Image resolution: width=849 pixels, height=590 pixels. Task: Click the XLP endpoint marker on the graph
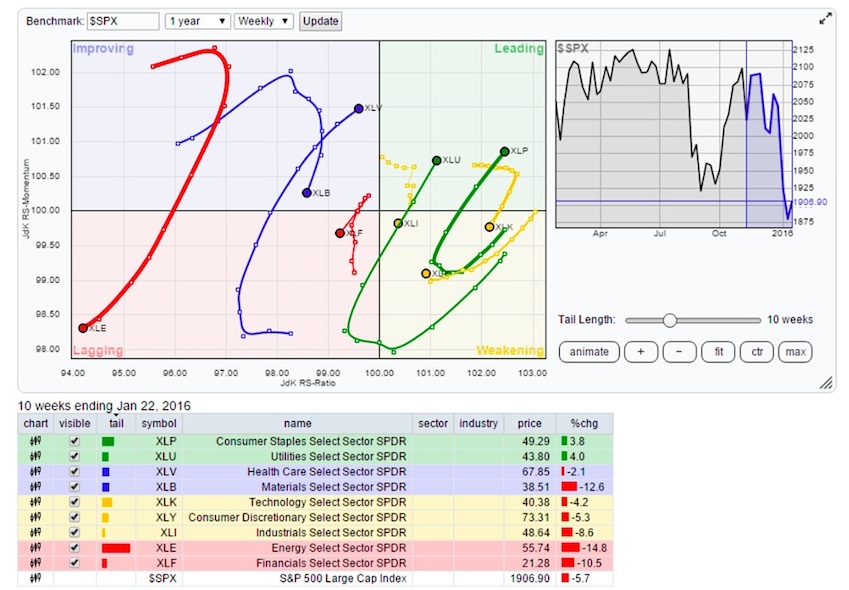[505, 152]
